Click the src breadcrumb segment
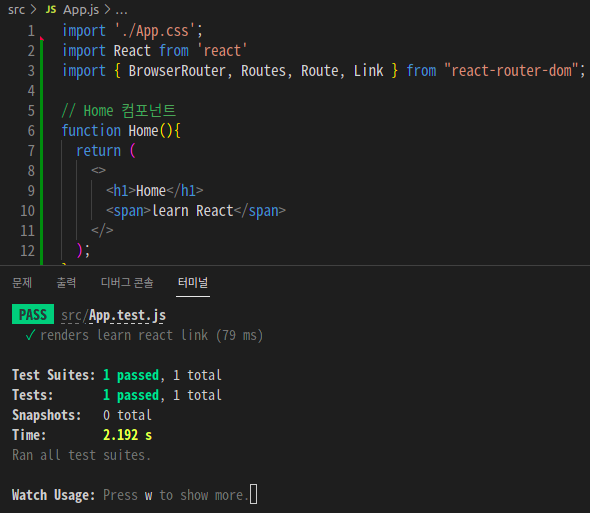Screen dimensions: 590x513 16,9
